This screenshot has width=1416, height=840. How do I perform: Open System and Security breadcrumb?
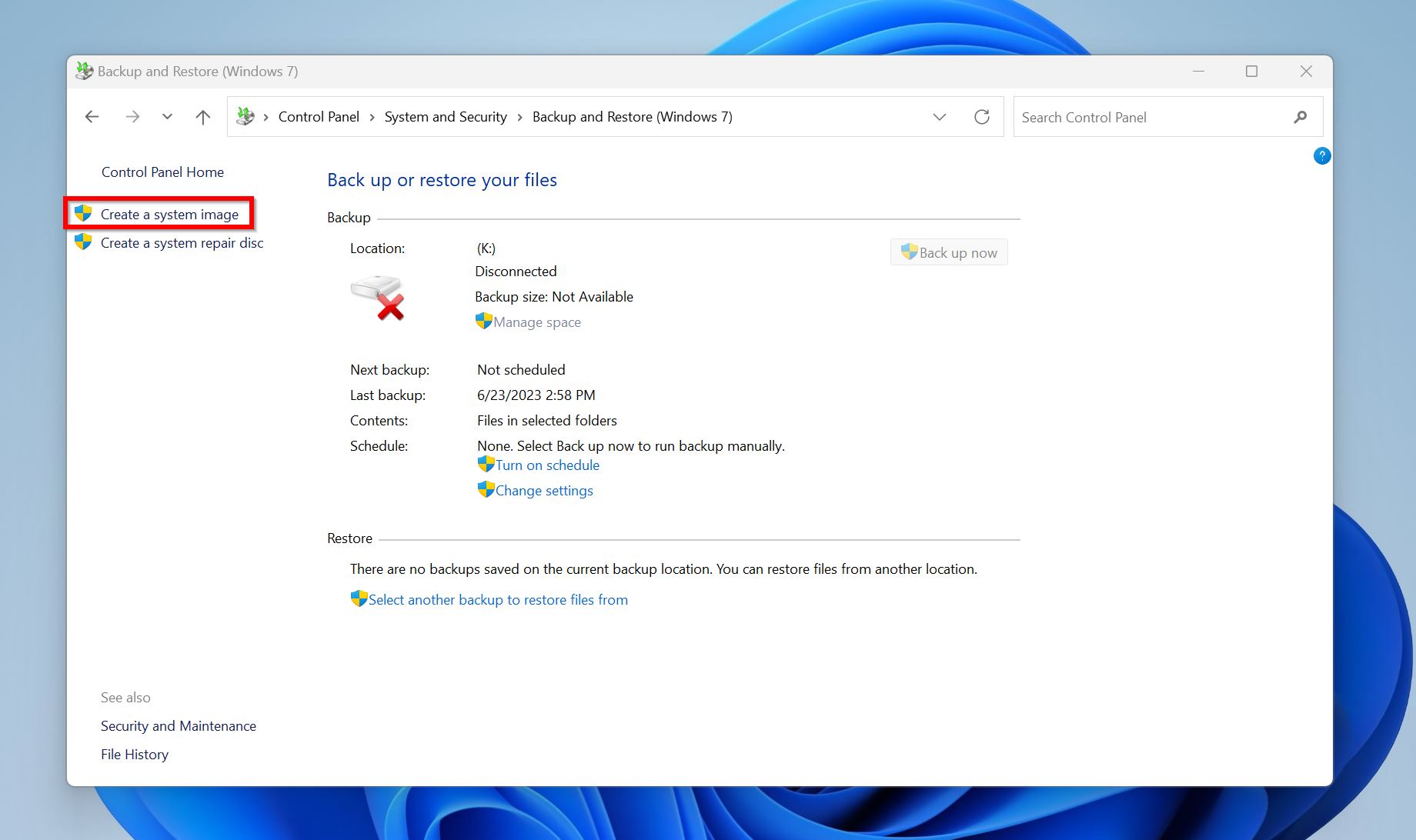coord(446,117)
